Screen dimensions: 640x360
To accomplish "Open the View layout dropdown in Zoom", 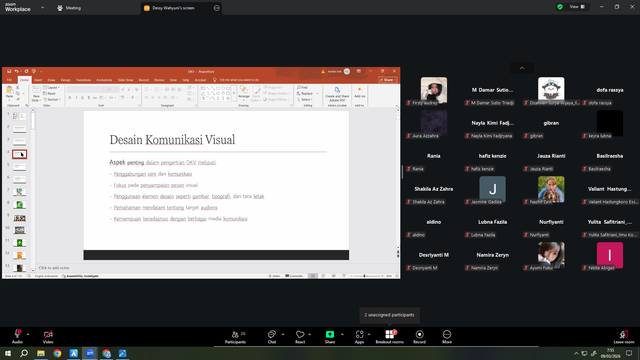I will [577, 7].
